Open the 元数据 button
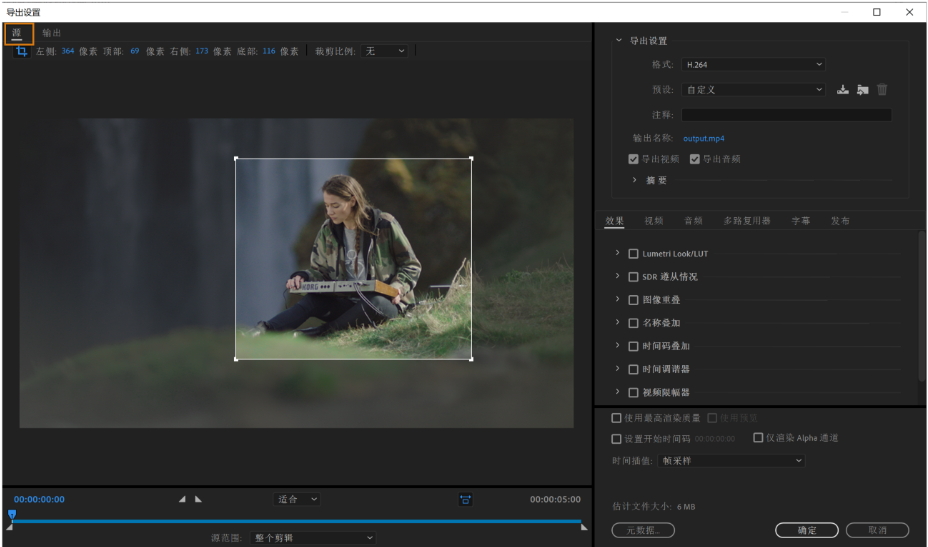The image size is (928, 547). click(x=643, y=530)
